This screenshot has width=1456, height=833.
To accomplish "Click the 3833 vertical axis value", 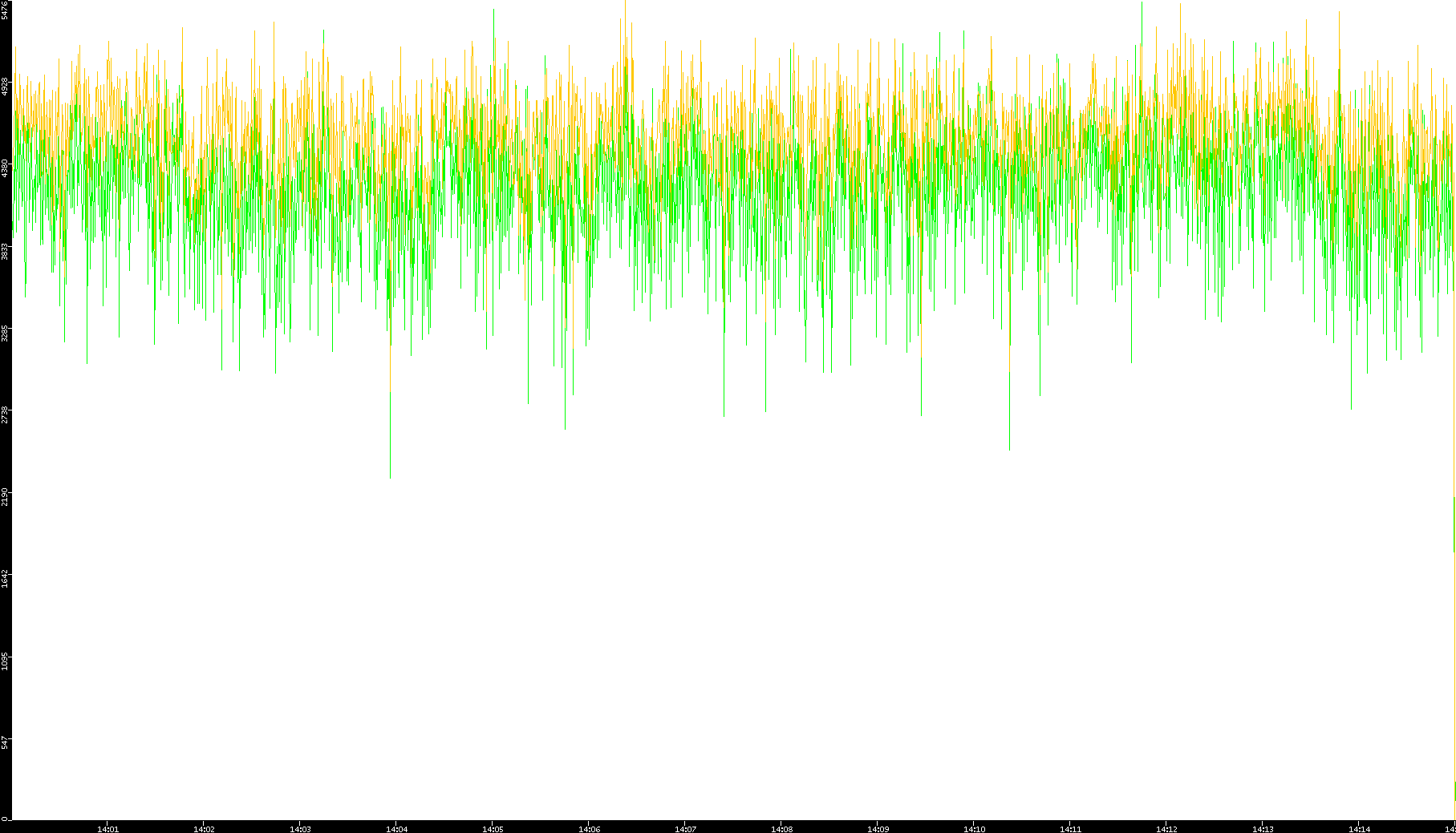I will 5,251.
